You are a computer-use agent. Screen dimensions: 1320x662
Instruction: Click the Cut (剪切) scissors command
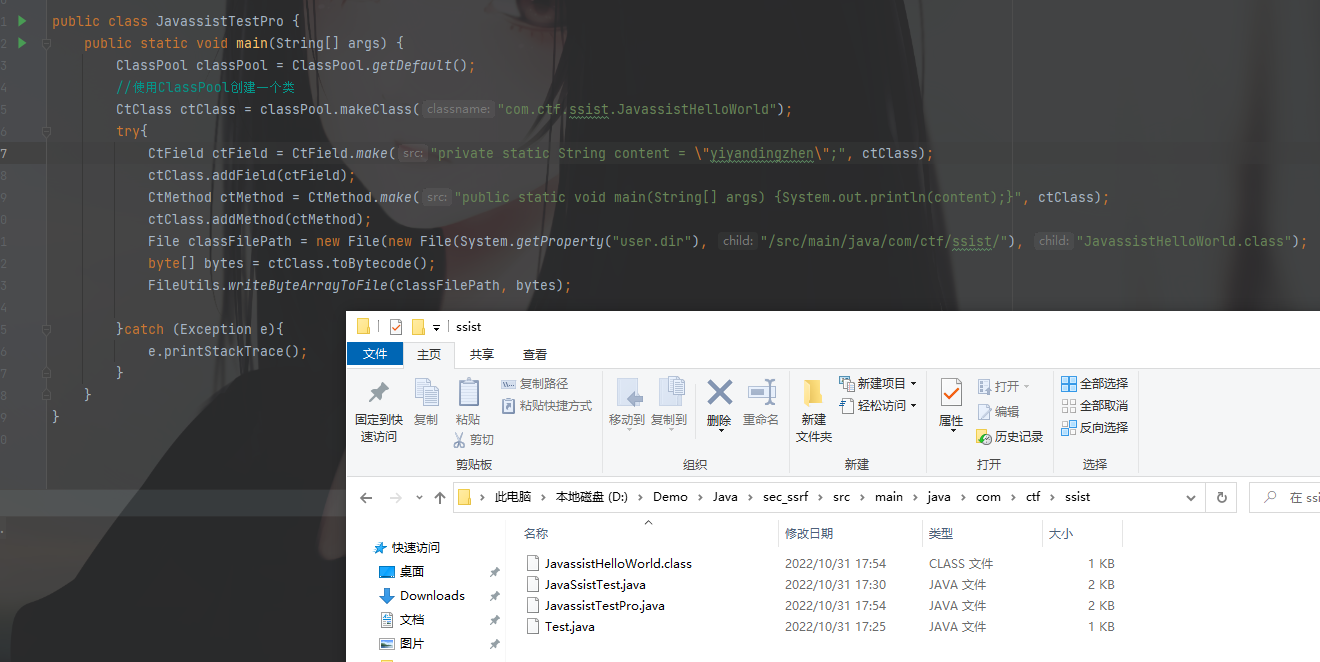click(473, 440)
